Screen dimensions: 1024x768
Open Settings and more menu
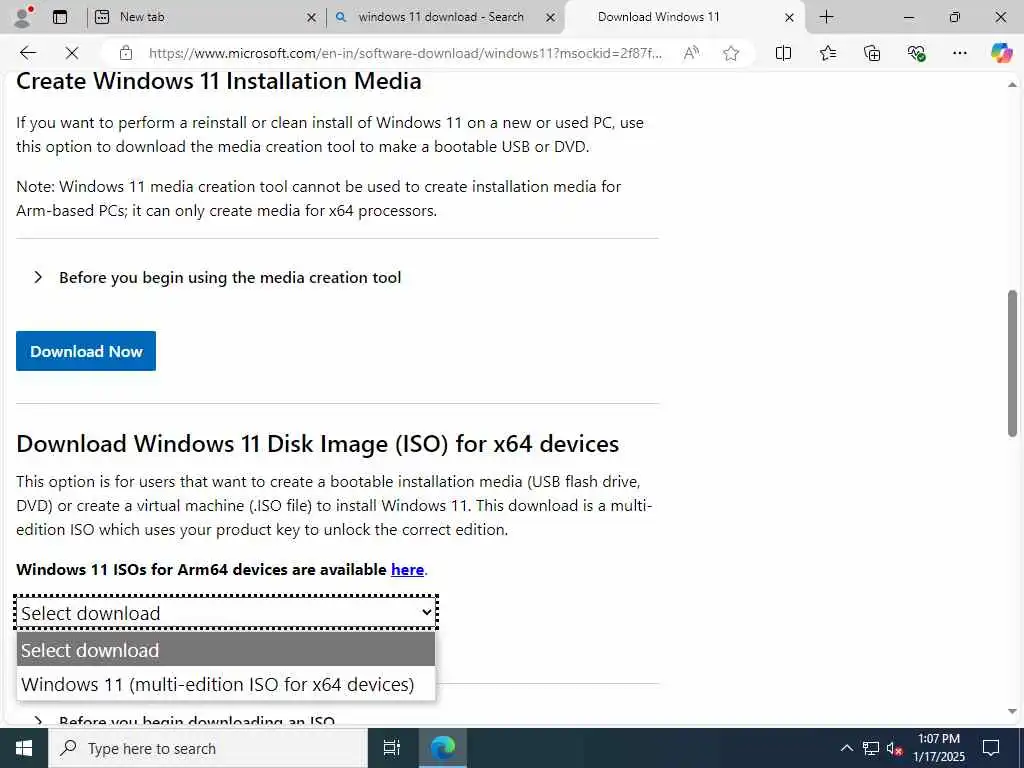(959, 53)
